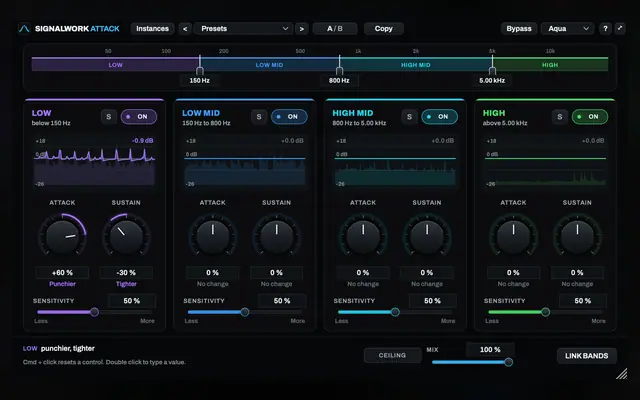640x400 pixels.
Task: Click the 'below 150 Hz' range text
Action: pyautogui.click(x=51, y=123)
